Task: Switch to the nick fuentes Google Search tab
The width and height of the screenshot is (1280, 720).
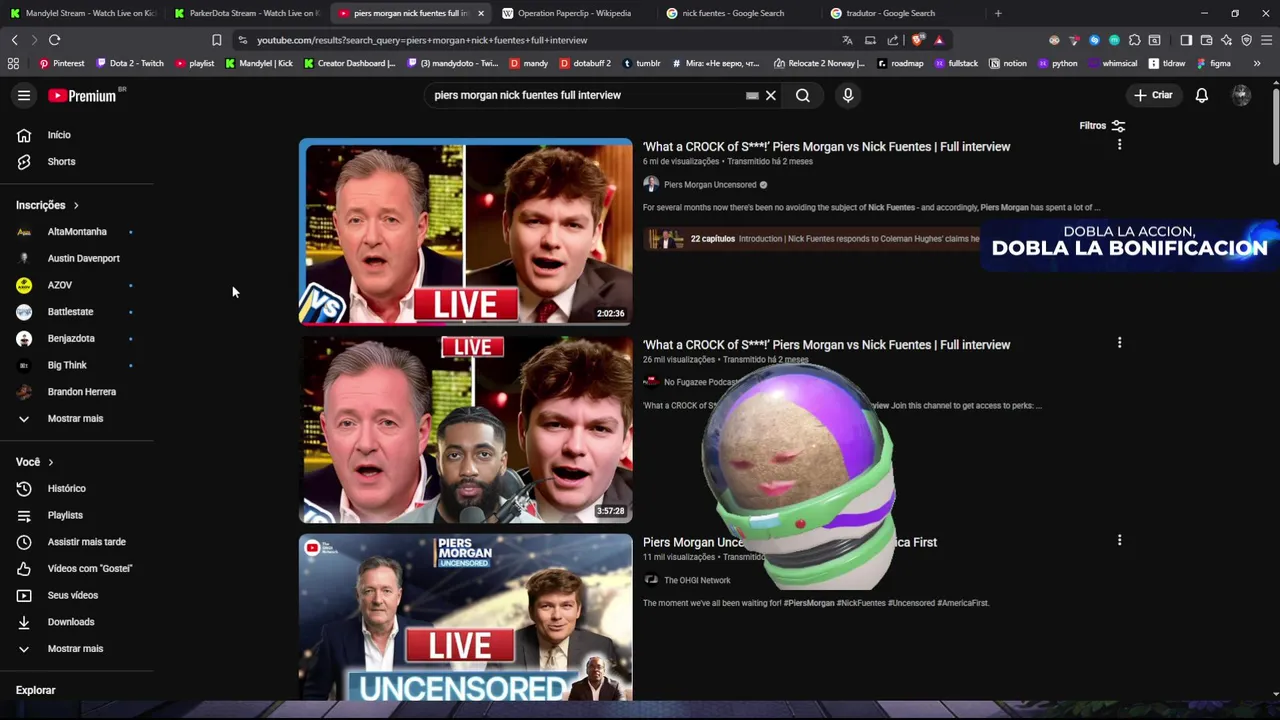Action: click(x=738, y=13)
